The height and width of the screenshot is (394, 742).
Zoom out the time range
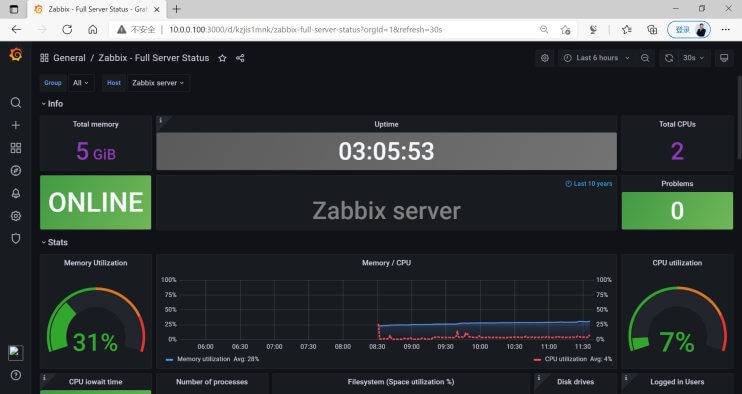click(x=645, y=58)
